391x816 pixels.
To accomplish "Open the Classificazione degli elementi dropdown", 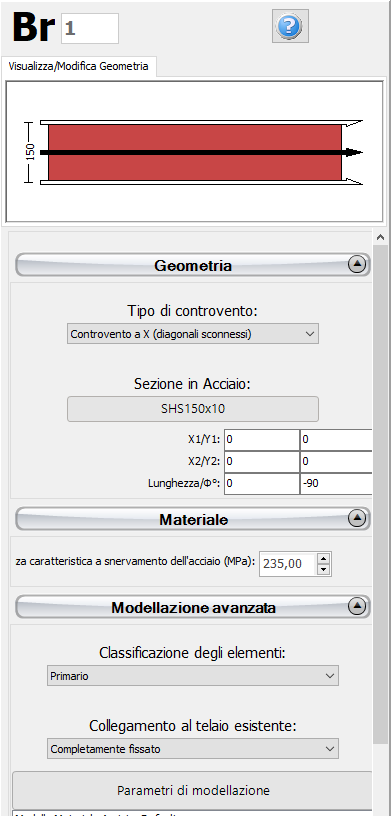I will tap(193, 675).
